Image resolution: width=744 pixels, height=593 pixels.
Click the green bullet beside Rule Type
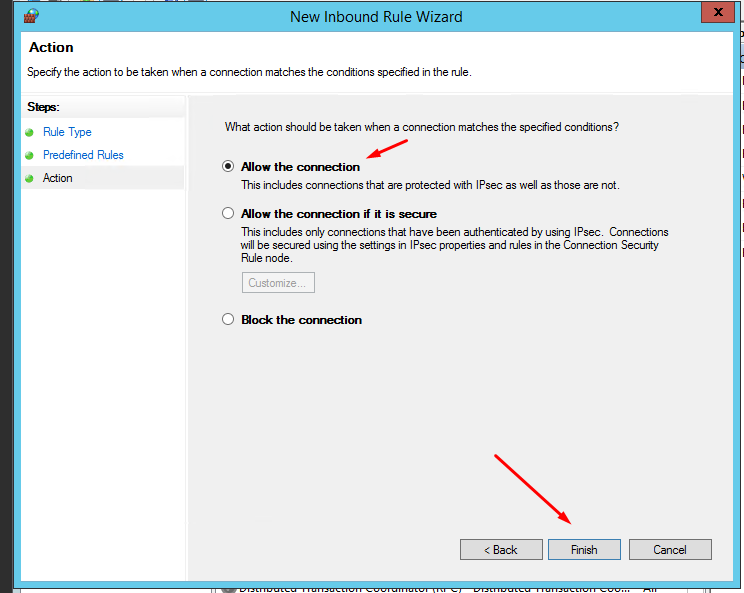(x=30, y=133)
